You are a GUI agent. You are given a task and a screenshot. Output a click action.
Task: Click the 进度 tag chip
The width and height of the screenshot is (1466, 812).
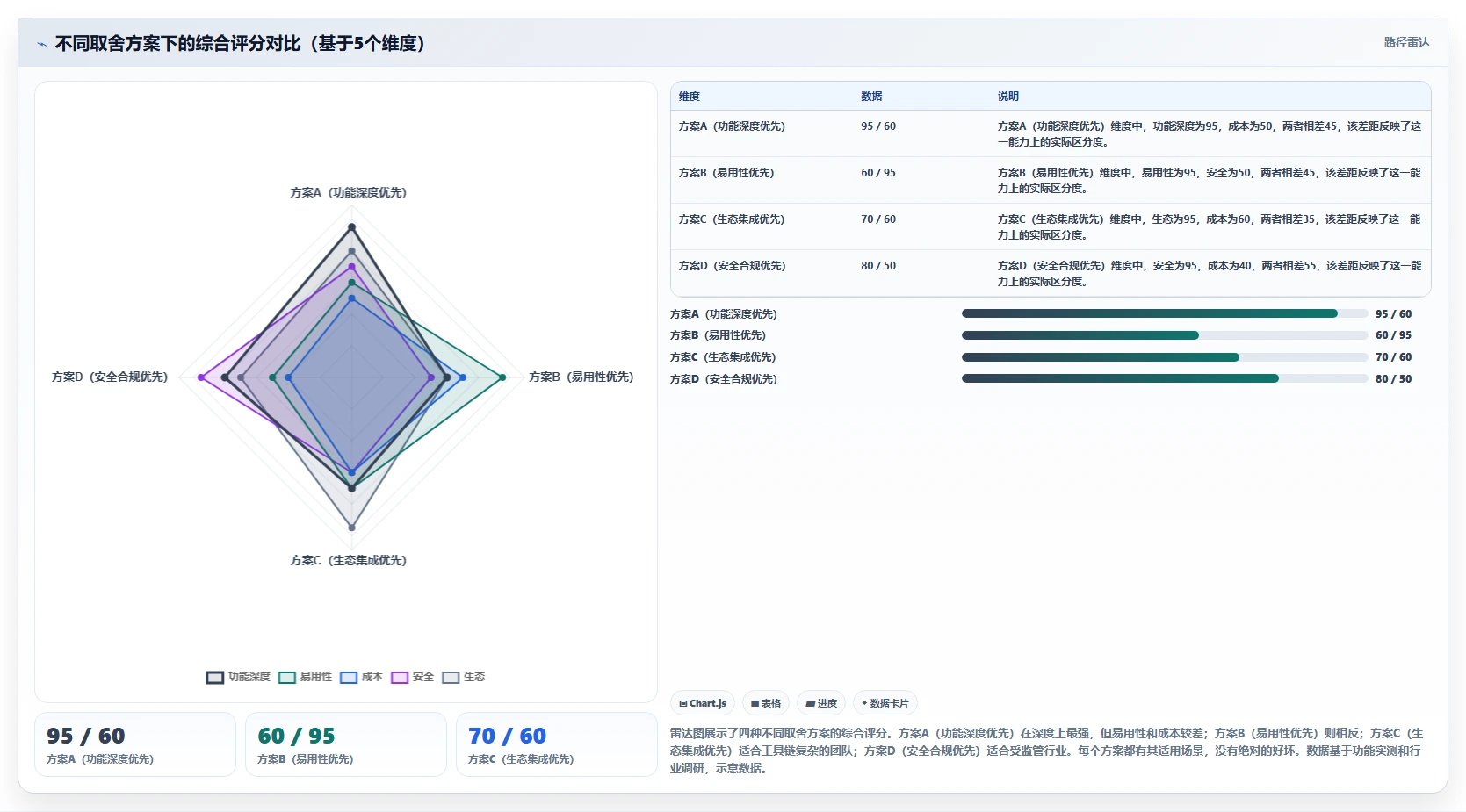[x=821, y=703]
